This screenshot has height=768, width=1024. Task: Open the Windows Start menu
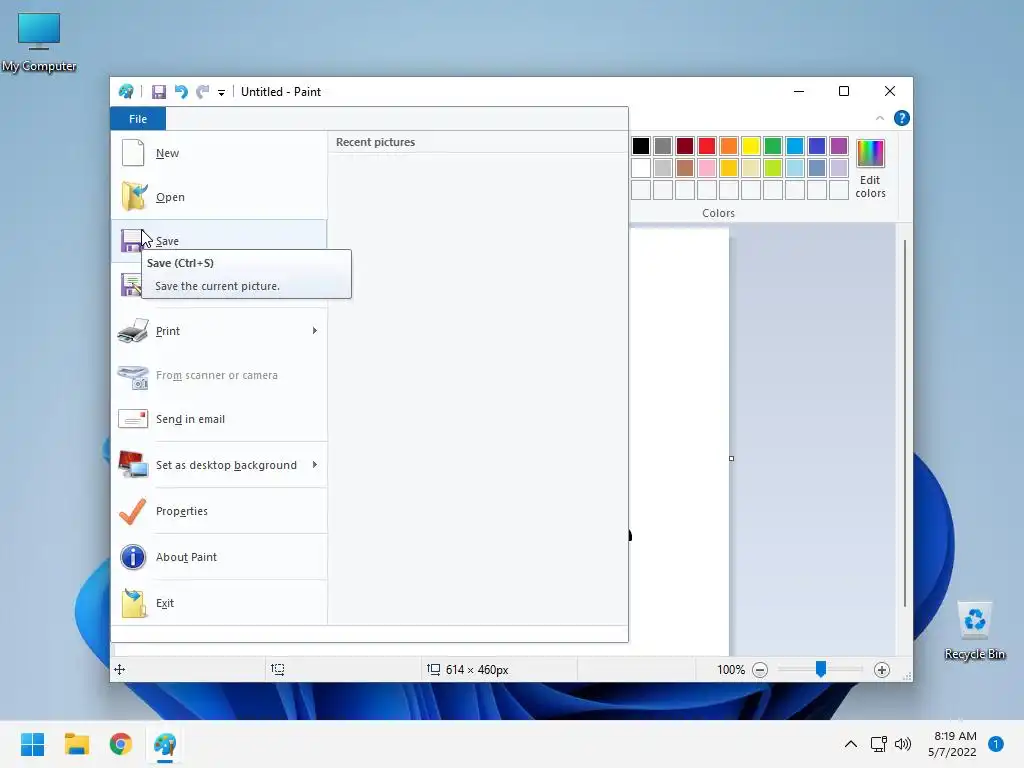(x=33, y=744)
